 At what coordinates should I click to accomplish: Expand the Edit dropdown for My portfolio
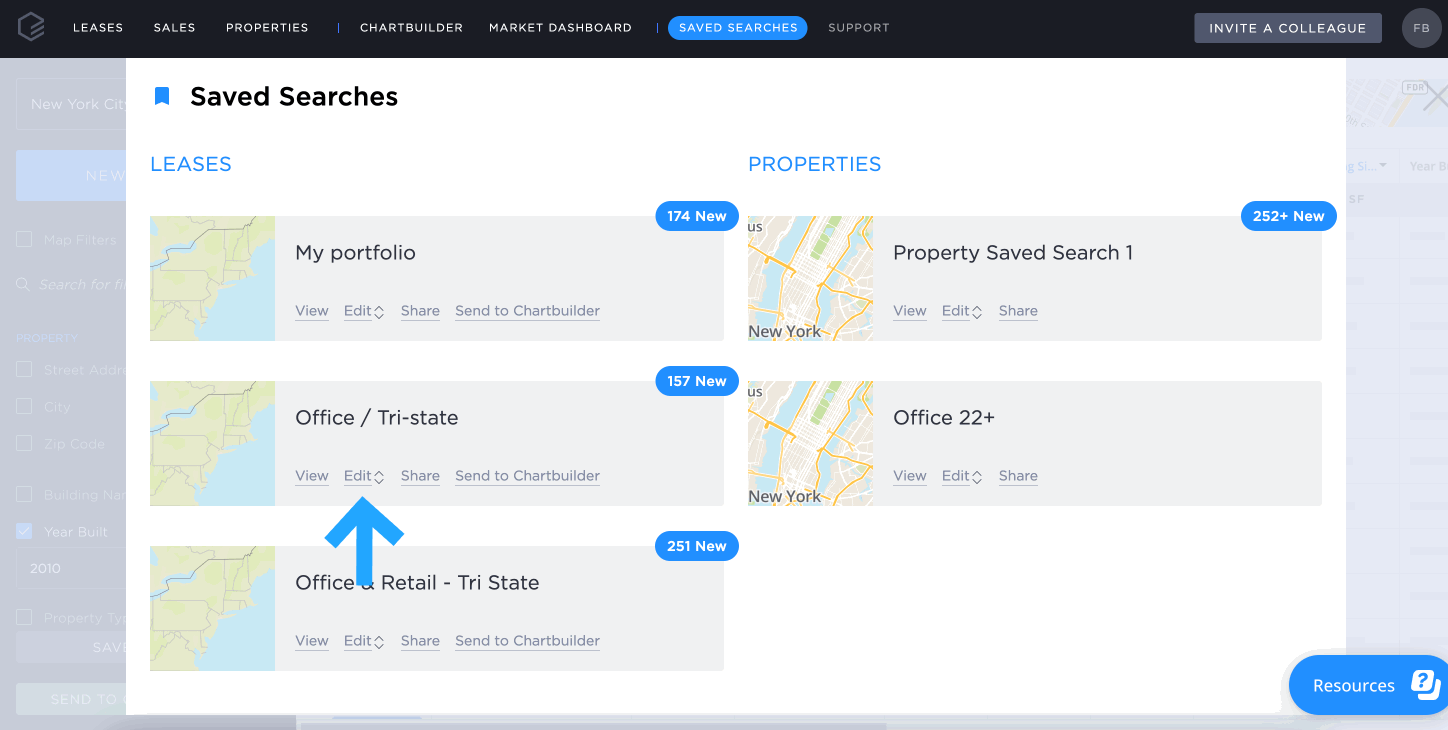pyautogui.click(x=364, y=311)
